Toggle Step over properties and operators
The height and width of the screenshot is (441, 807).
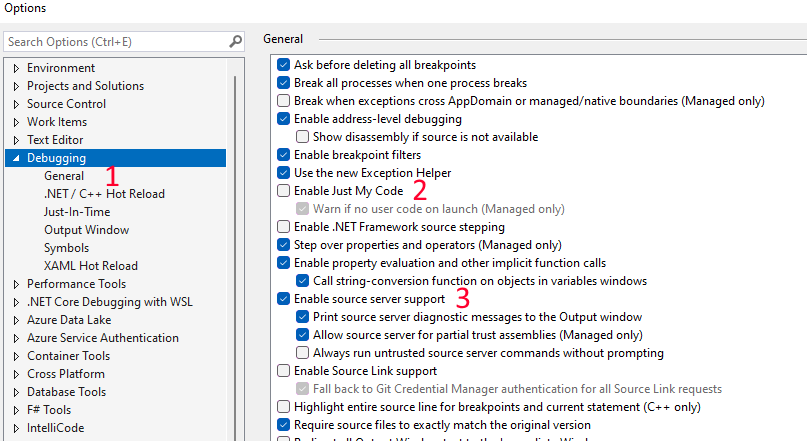coord(284,245)
